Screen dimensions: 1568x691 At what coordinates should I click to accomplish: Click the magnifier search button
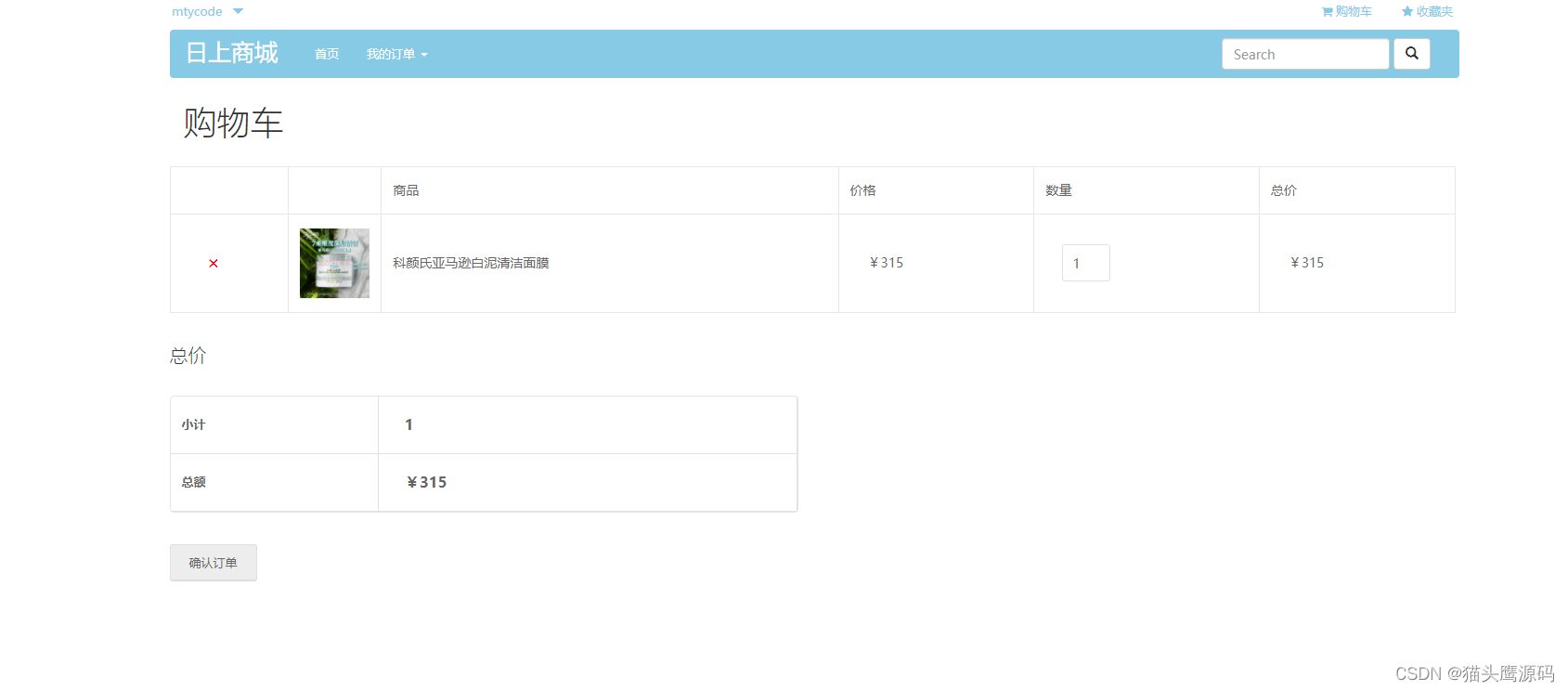tap(1412, 54)
